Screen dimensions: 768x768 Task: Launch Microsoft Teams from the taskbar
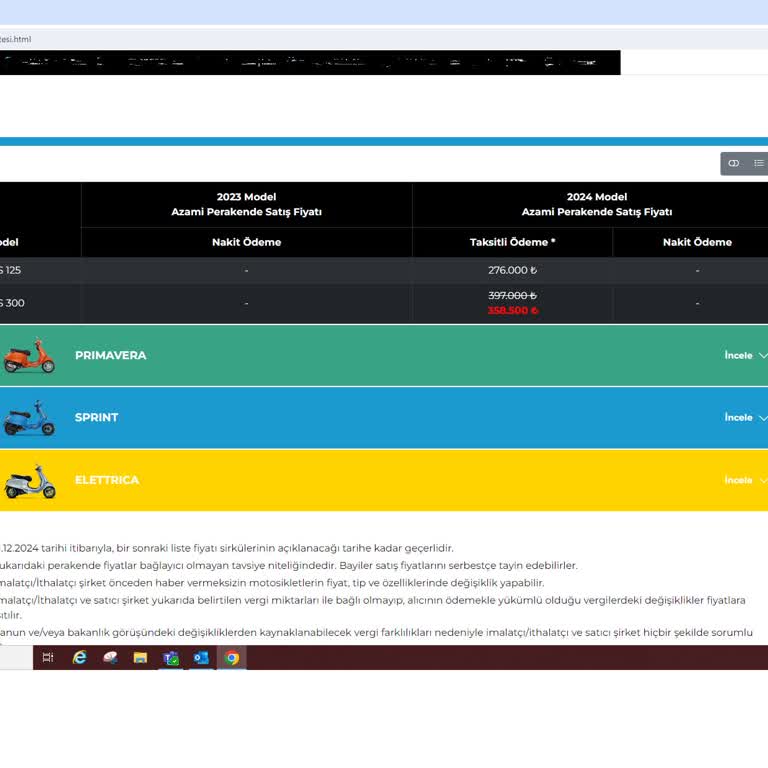point(171,657)
